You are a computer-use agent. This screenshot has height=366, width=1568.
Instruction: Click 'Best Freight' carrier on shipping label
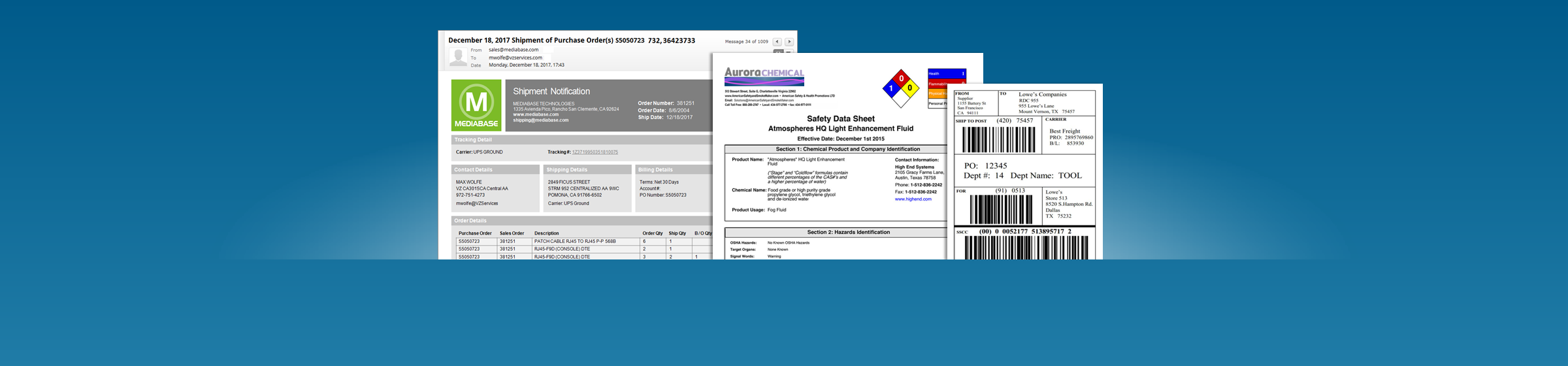tap(1064, 131)
